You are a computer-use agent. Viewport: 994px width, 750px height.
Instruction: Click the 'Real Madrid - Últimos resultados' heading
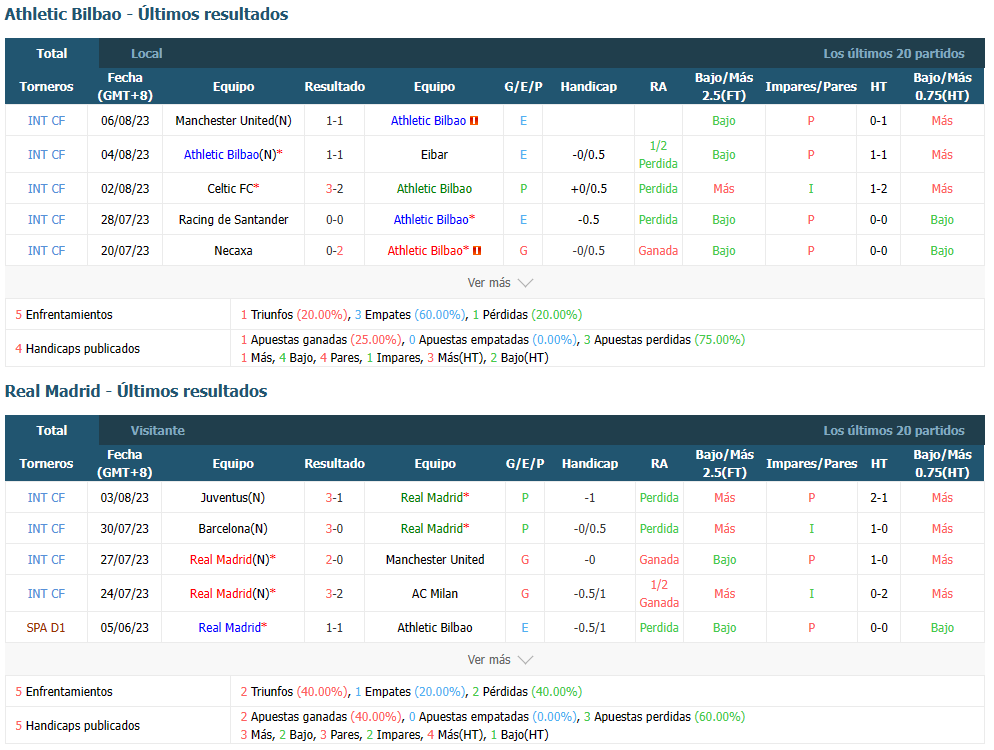tap(136, 391)
